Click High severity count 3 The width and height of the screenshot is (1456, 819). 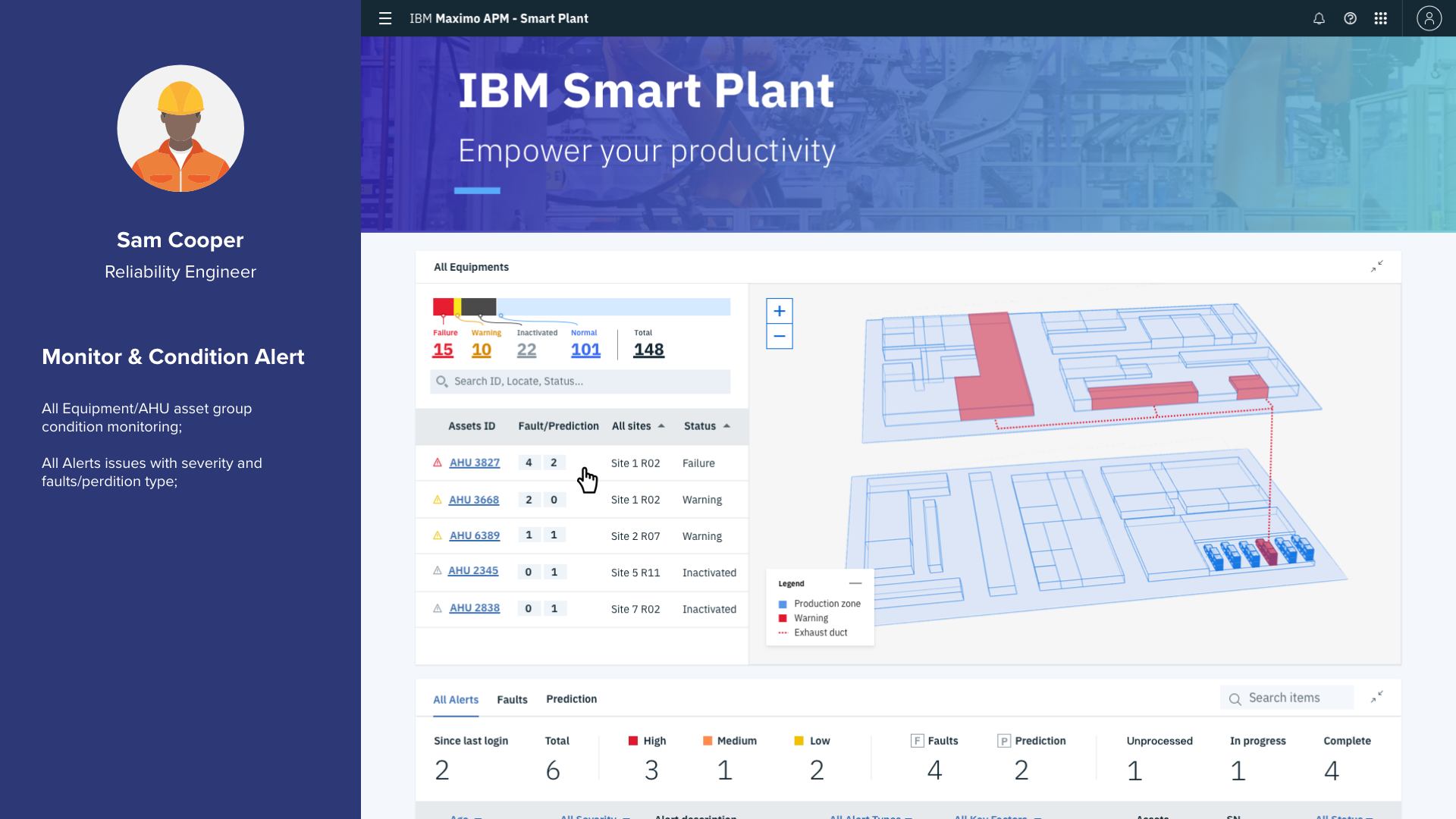coord(651,770)
